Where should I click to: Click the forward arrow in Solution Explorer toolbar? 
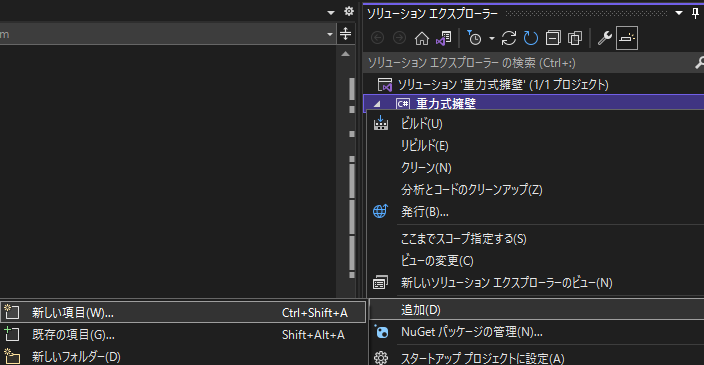click(x=399, y=39)
